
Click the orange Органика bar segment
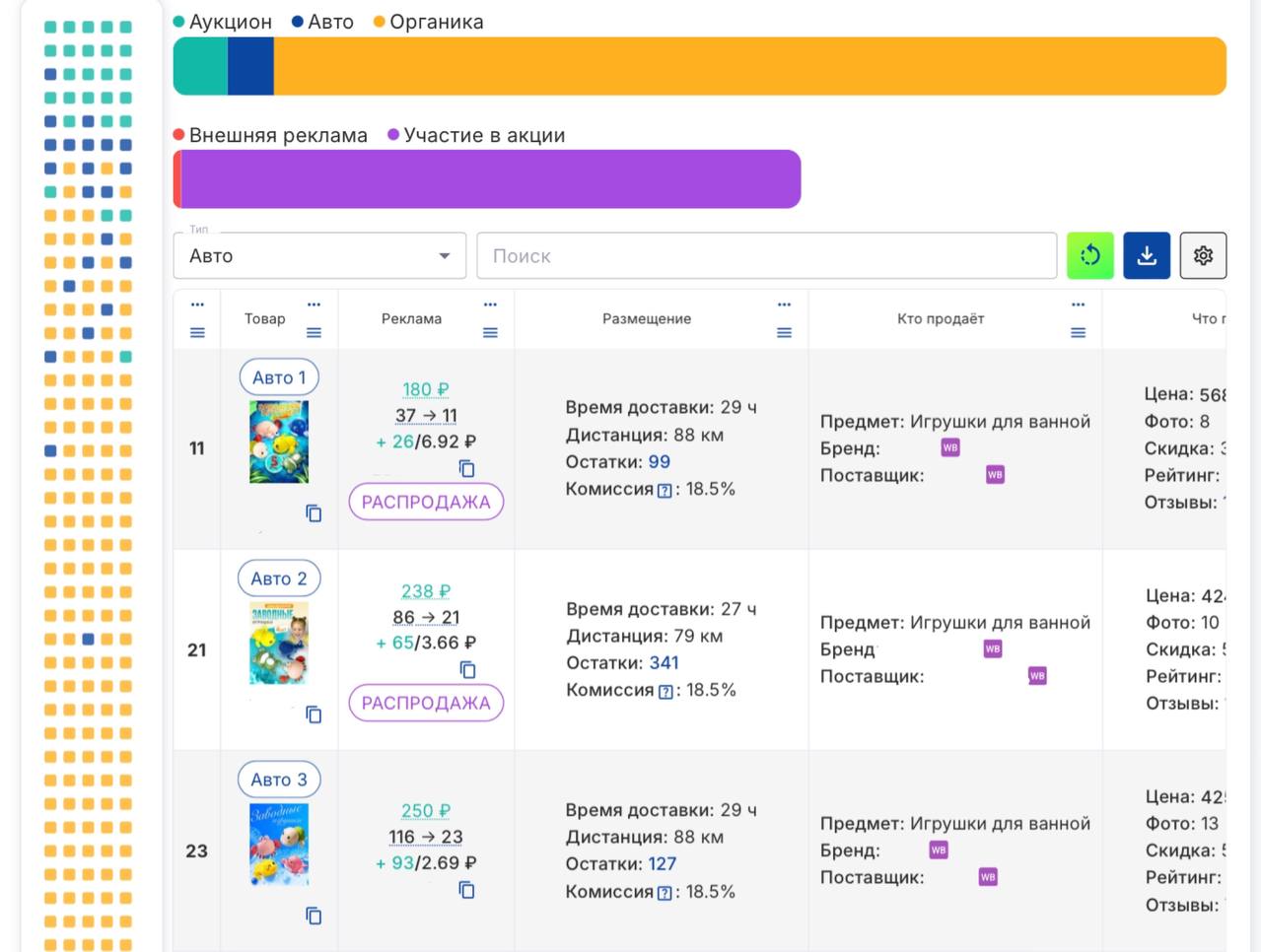tap(749, 67)
